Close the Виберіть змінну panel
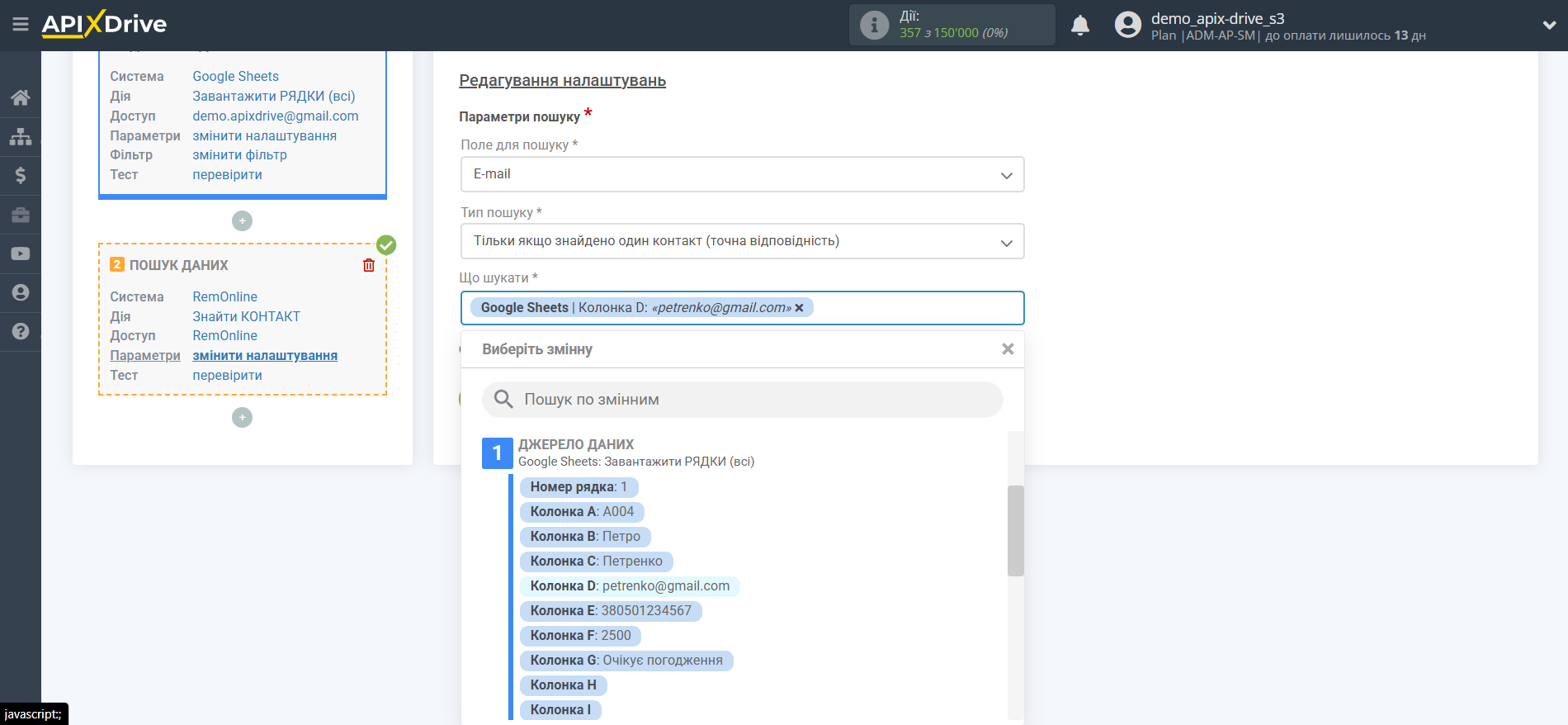Image resolution: width=1568 pixels, height=725 pixels. click(x=1008, y=348)
